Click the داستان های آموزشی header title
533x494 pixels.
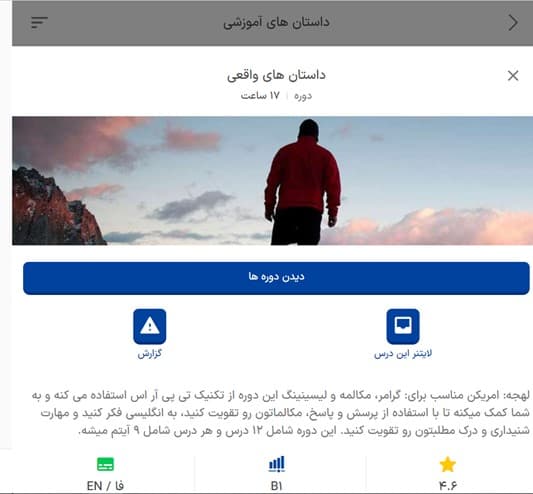coord(276,22)
